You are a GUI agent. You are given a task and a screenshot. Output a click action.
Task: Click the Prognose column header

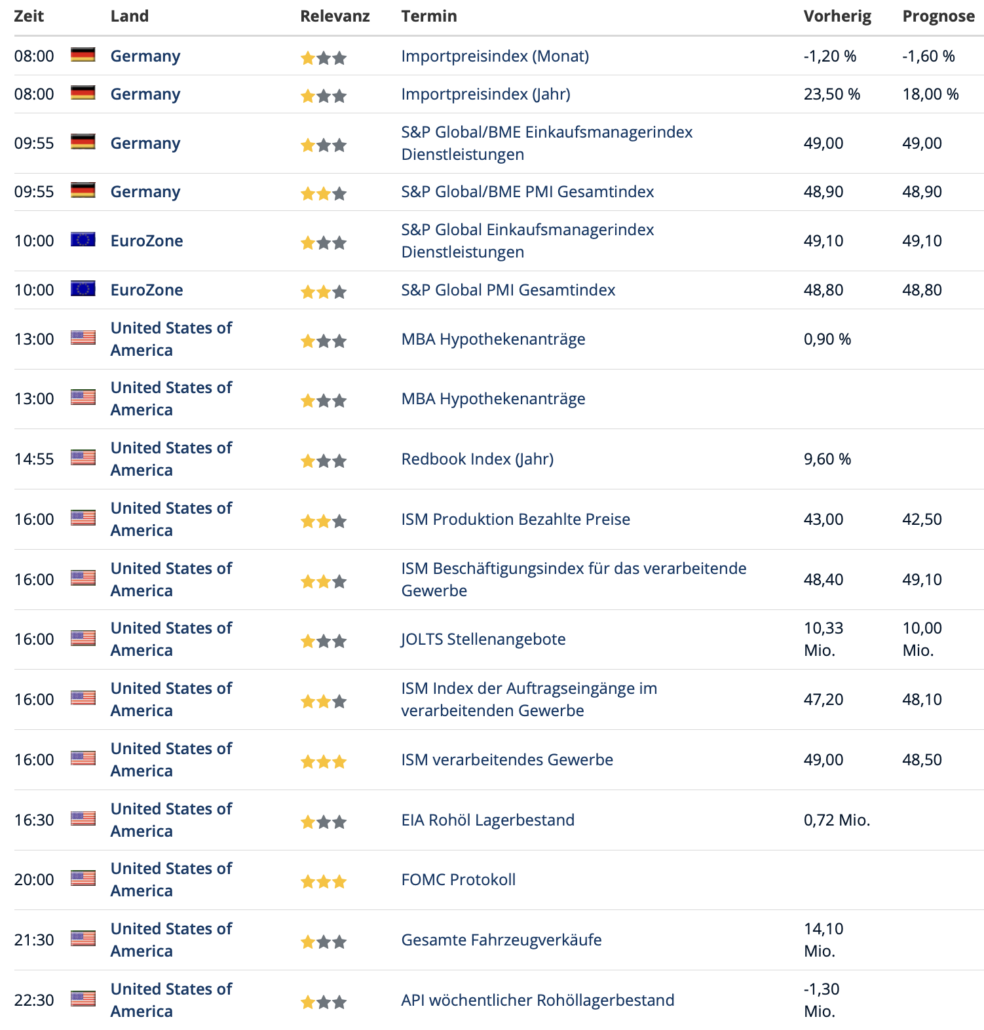pos(938,16)
